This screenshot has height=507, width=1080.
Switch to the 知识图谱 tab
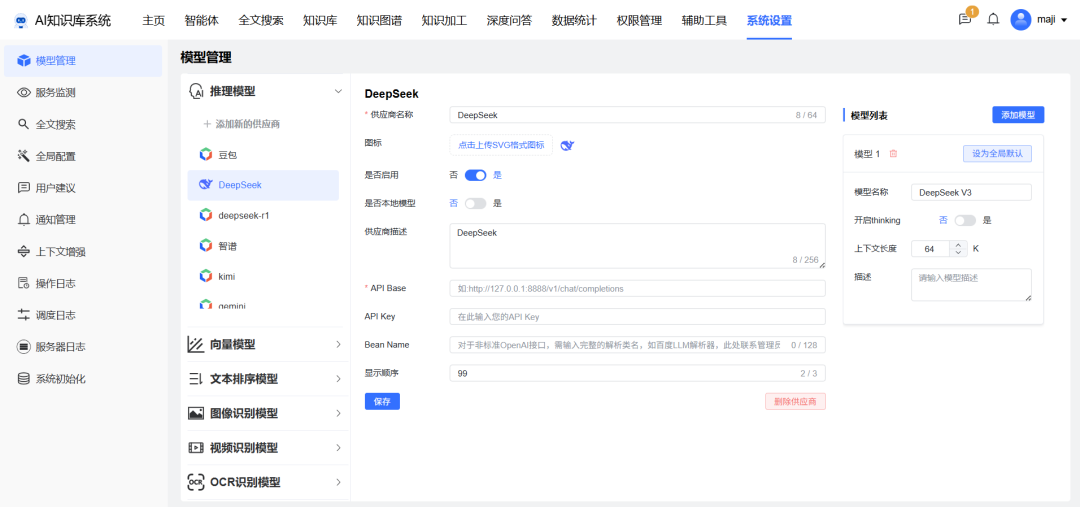pos(379,20)
